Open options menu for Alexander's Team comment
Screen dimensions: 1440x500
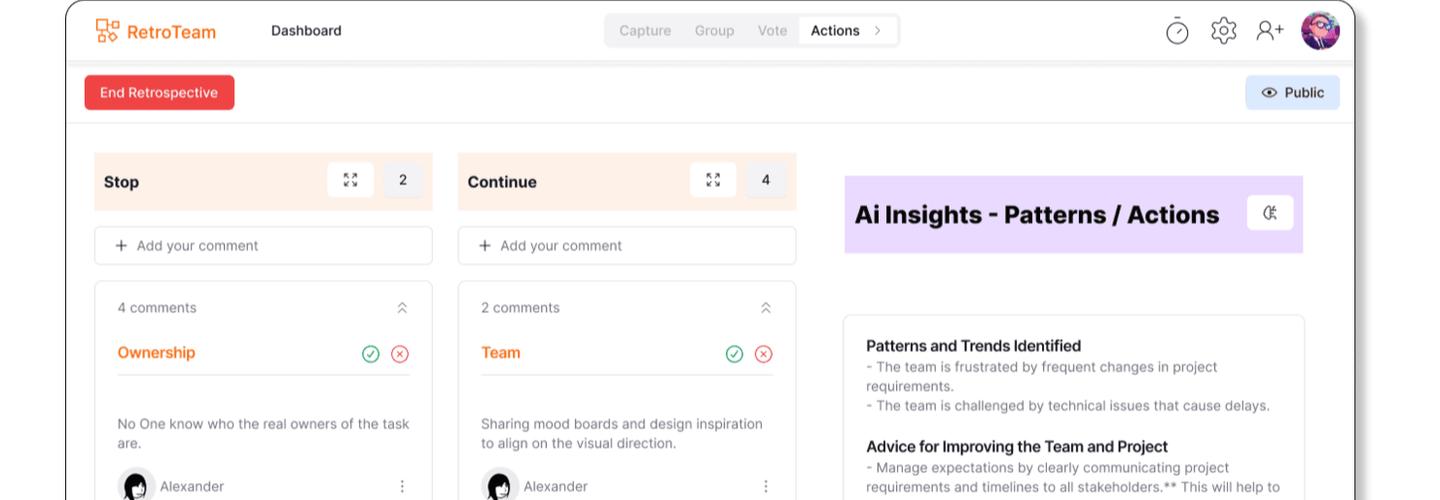tap(766, 486)
